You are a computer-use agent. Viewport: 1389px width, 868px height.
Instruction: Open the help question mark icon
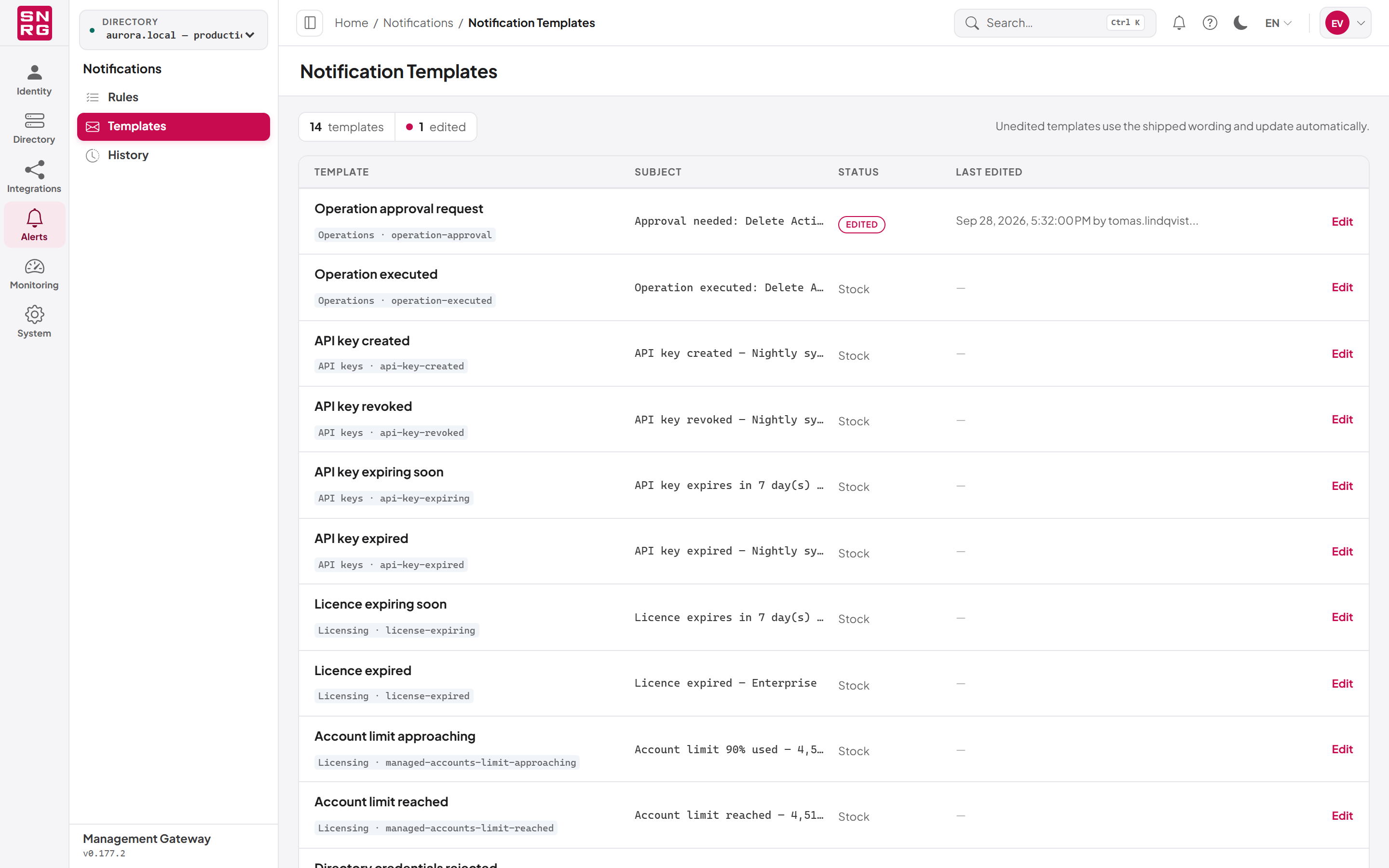pyautogui.click(x=1210, y=23)
